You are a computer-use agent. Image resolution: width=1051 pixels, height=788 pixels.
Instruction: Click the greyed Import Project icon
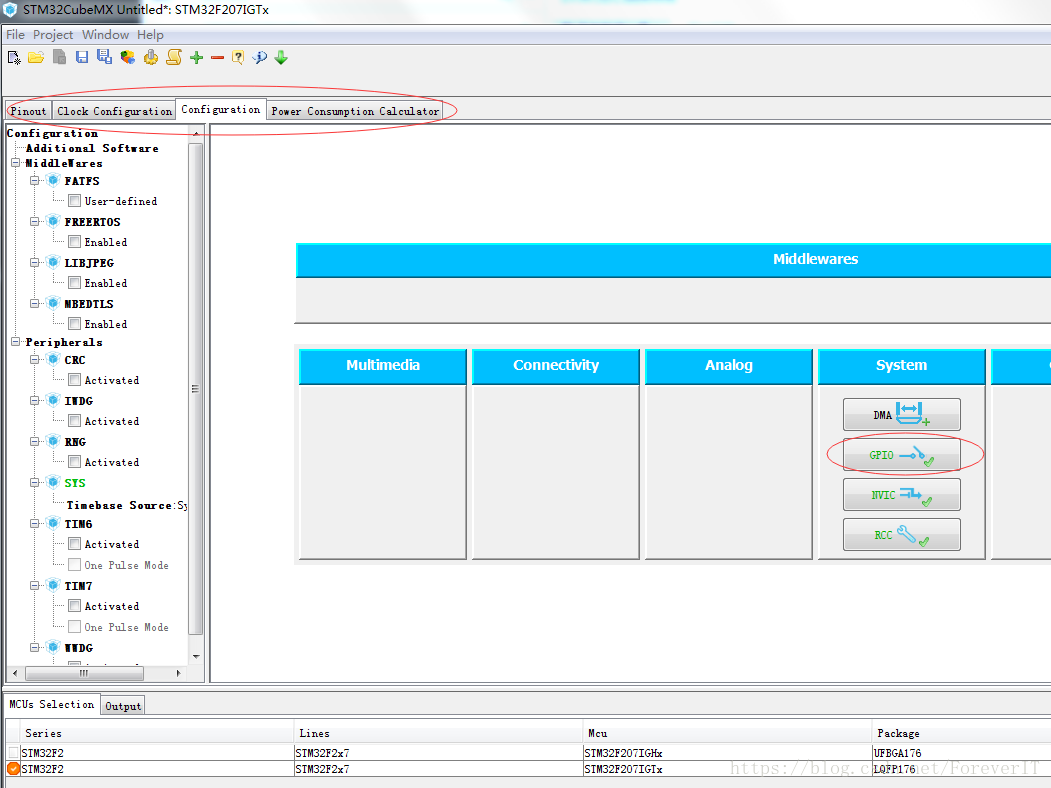(x=59, y=58)
